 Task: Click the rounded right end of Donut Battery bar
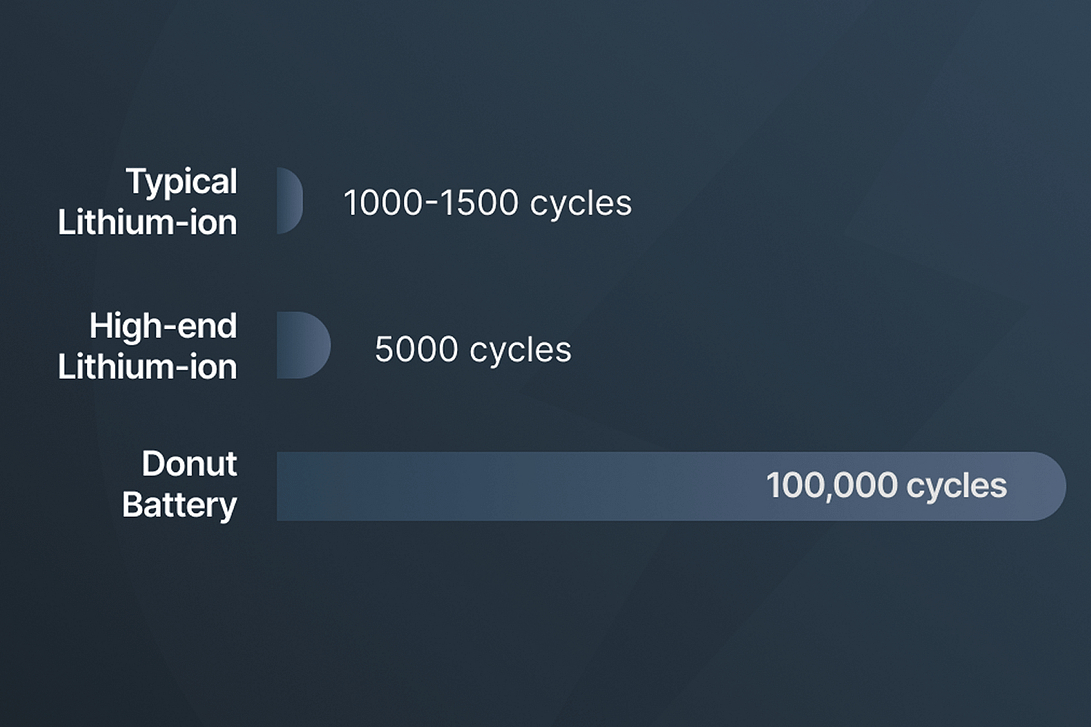1048,486
